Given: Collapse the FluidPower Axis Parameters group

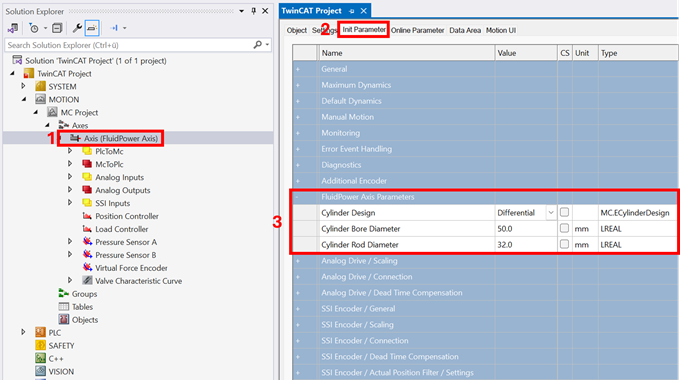Looking at the screenshot, I should (297, 197).
